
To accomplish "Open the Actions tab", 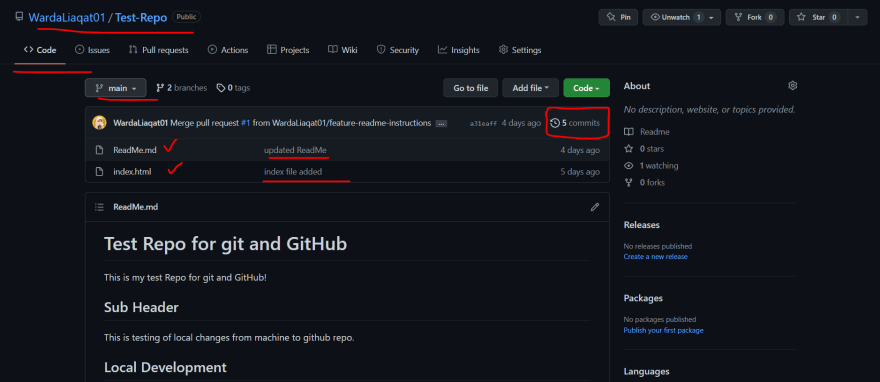I will tap(228, 50).
